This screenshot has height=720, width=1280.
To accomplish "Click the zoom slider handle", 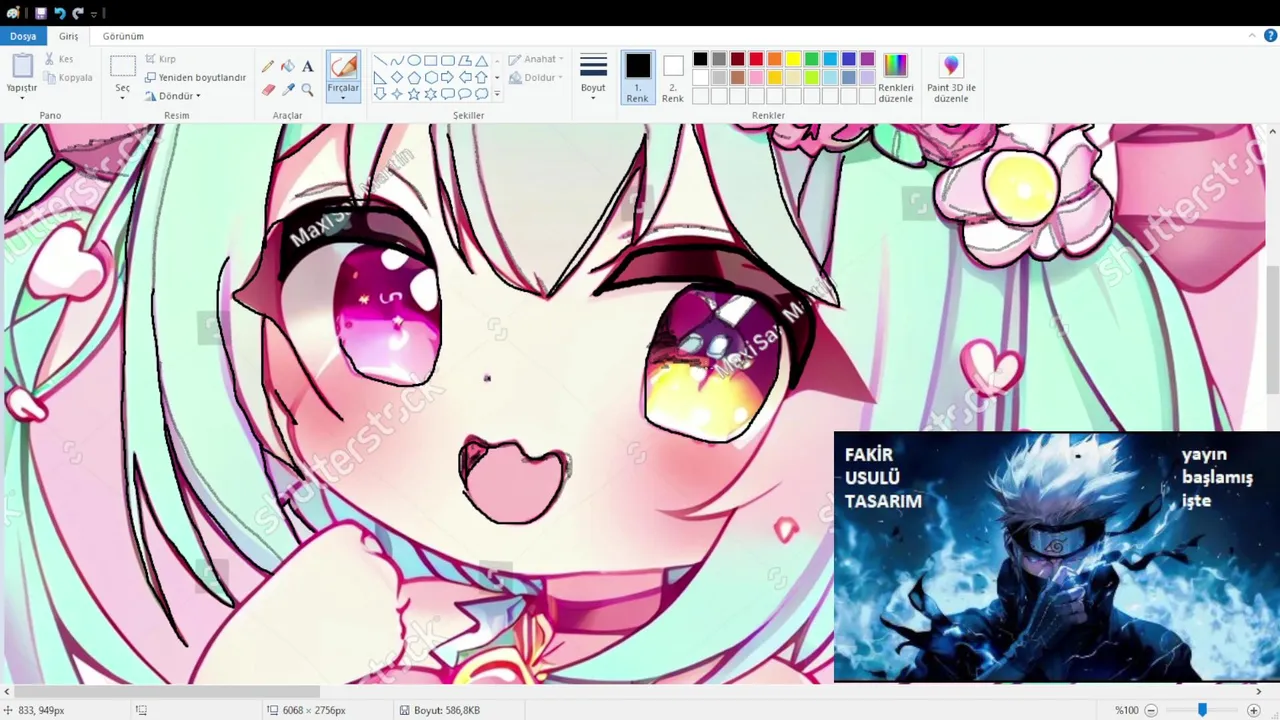I will pyautogui.click(x=1202, y=710).
